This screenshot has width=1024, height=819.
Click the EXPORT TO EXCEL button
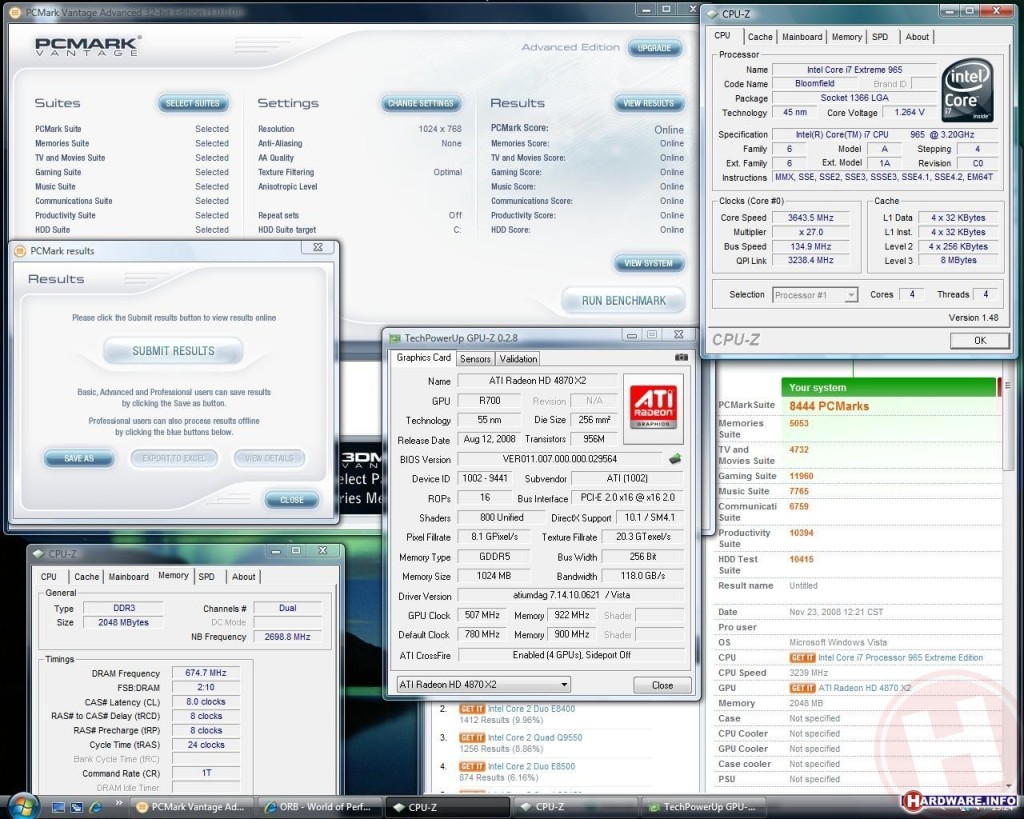[174, 458]
